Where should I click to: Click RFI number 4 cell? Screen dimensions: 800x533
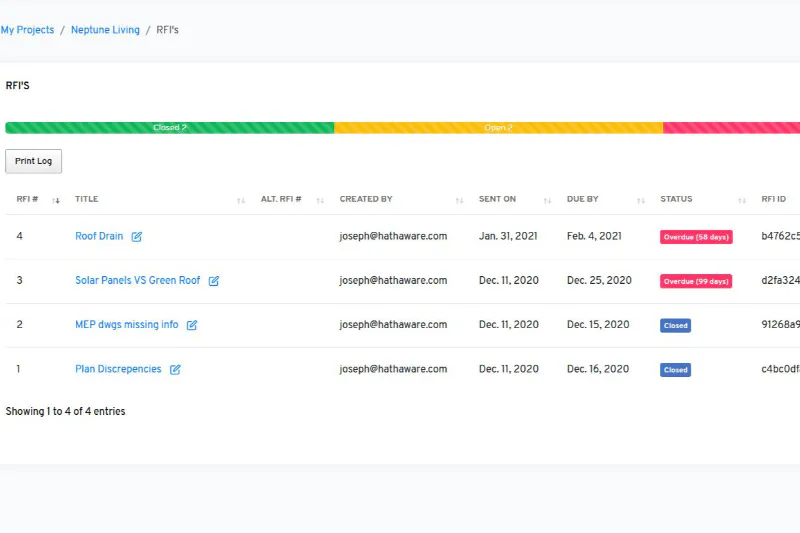(19, 236)
